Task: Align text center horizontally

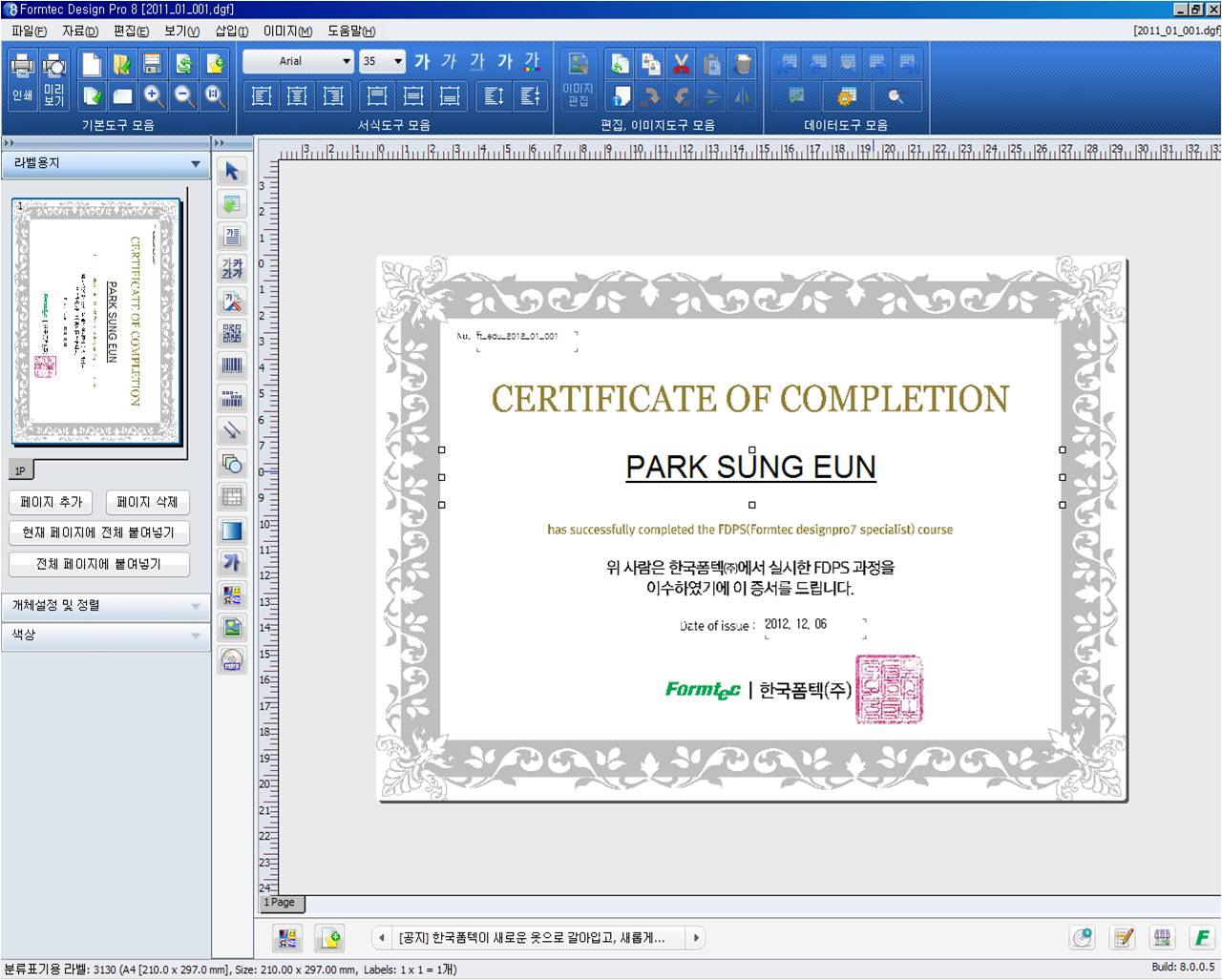Action: point(297,95)
